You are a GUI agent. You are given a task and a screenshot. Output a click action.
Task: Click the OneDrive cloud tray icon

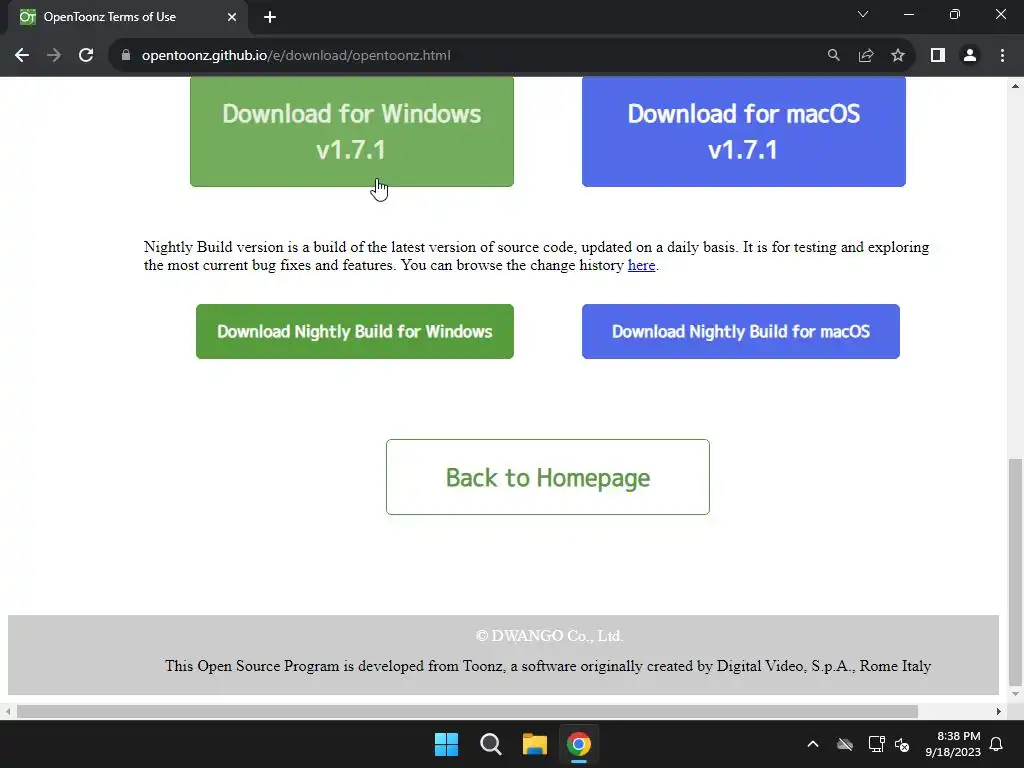(845, 744)
